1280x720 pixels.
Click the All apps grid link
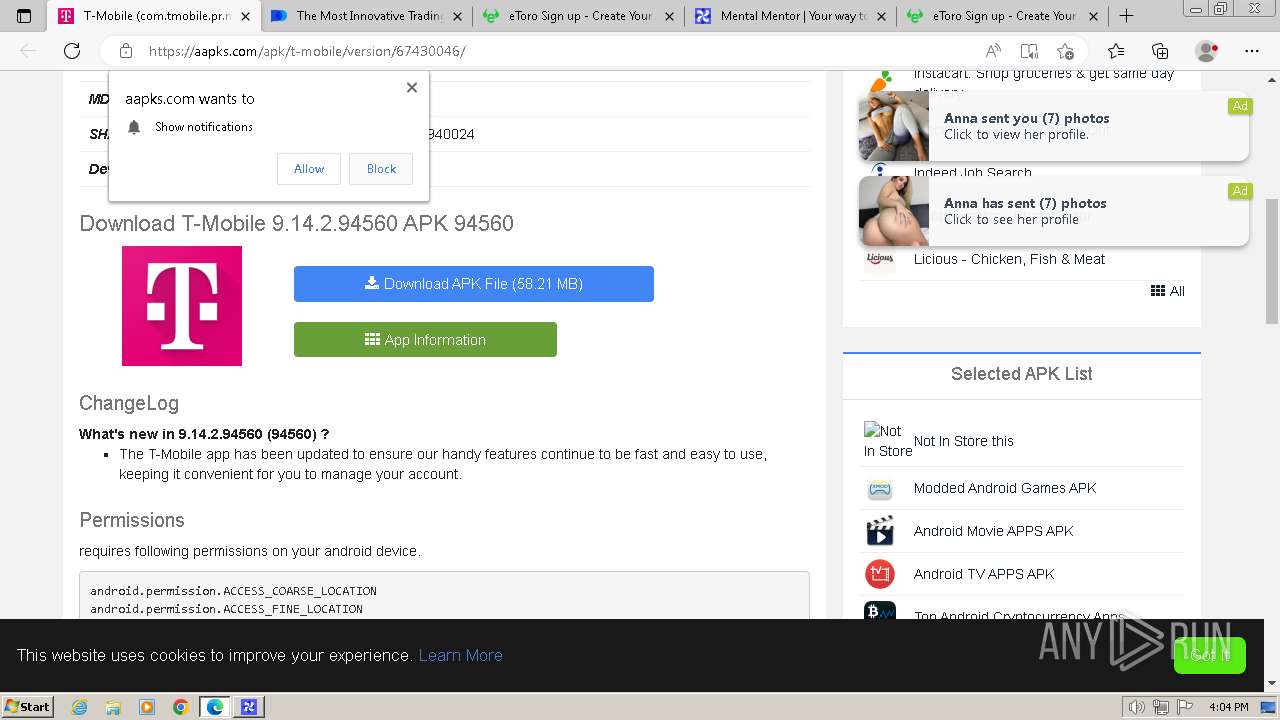(x=1168, y=291)
